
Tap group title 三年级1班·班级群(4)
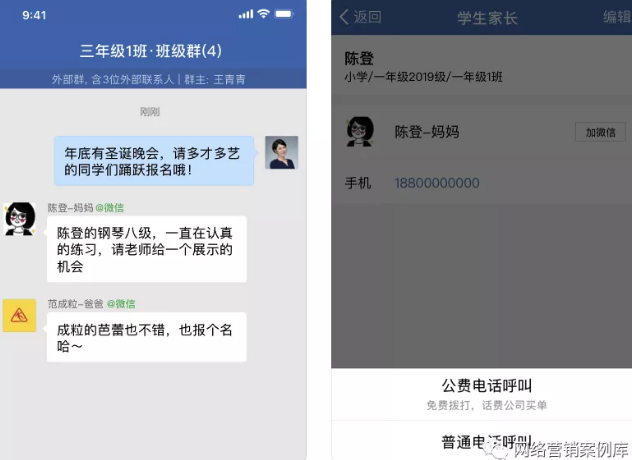(151, 51)
